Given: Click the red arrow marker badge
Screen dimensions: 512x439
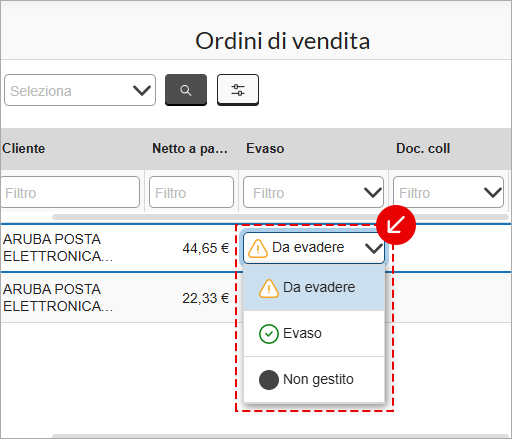Looking at the screenshot, I should (396, 225).
